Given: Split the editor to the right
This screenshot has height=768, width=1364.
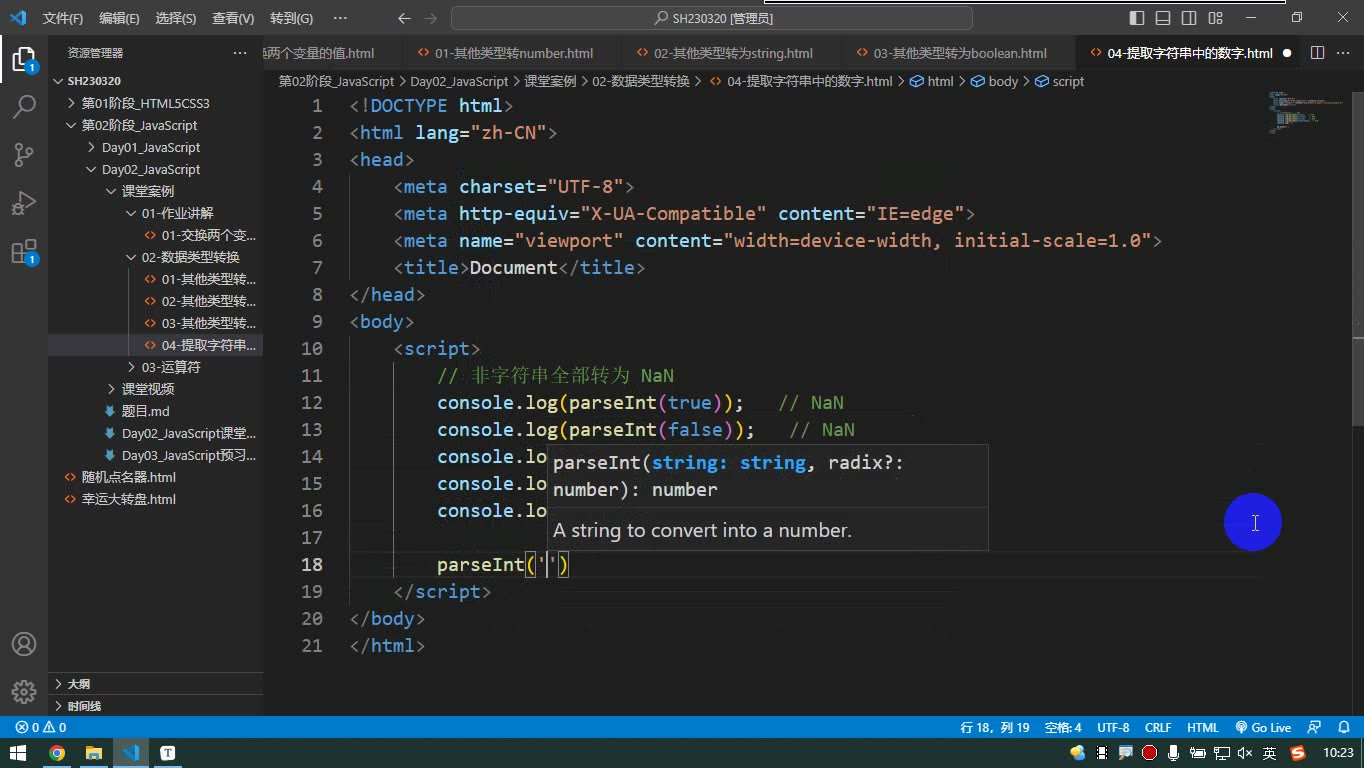Looking at the screenshot, I should [x=1317, y=53].
